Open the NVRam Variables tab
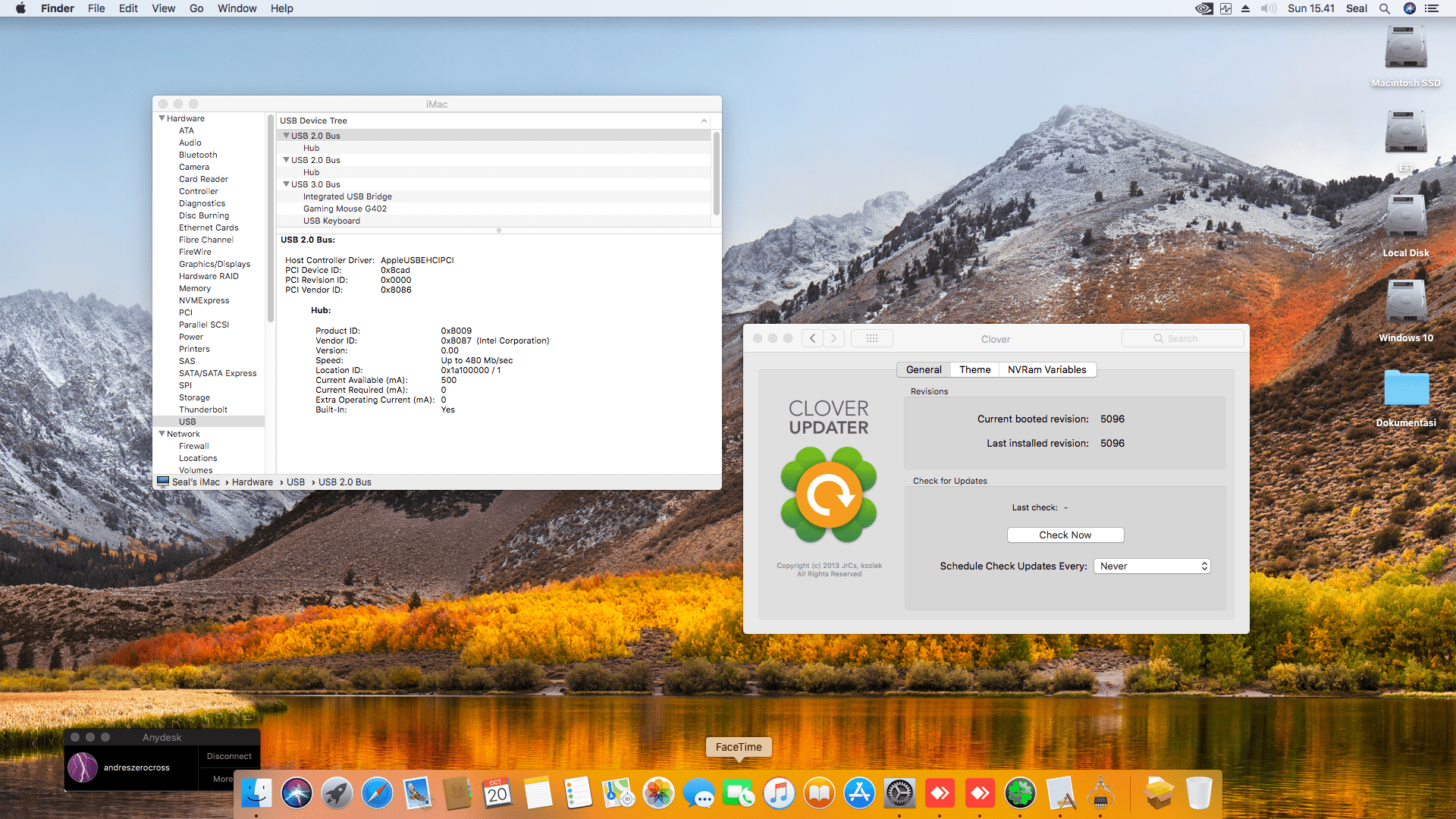The image size is (1456, 819). [x=1046, y=370]
